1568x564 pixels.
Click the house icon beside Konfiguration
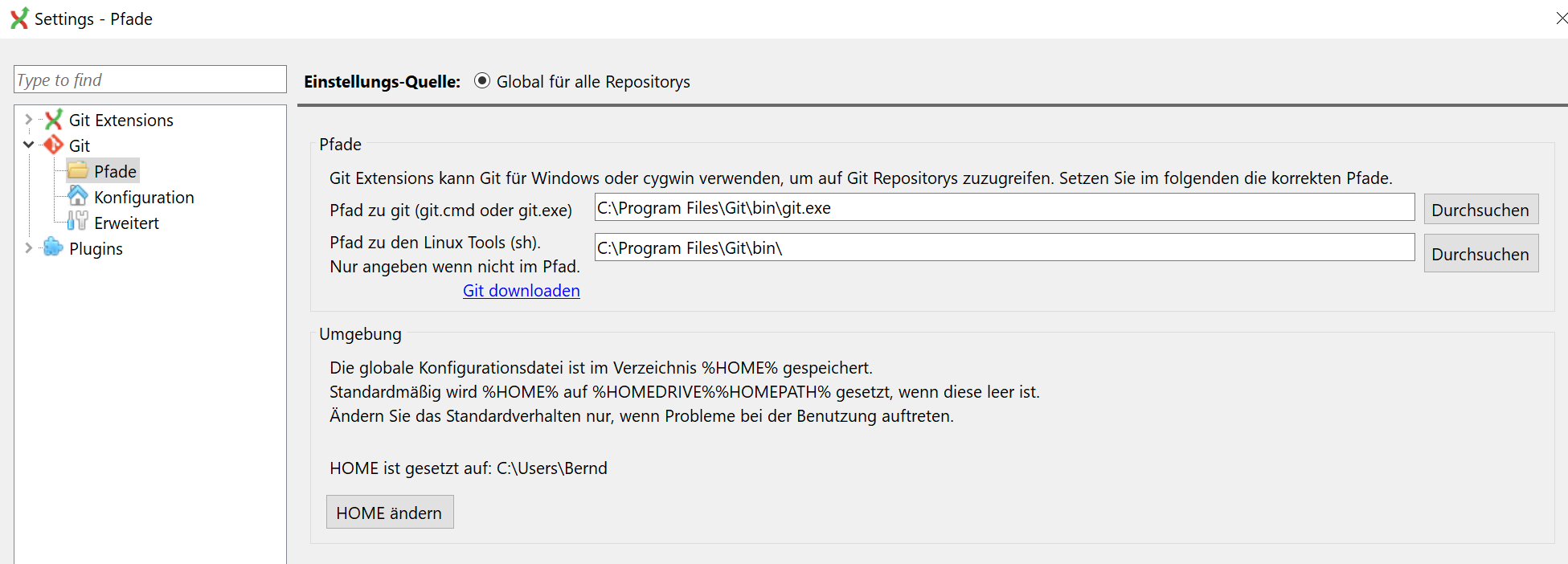point(76,196)
